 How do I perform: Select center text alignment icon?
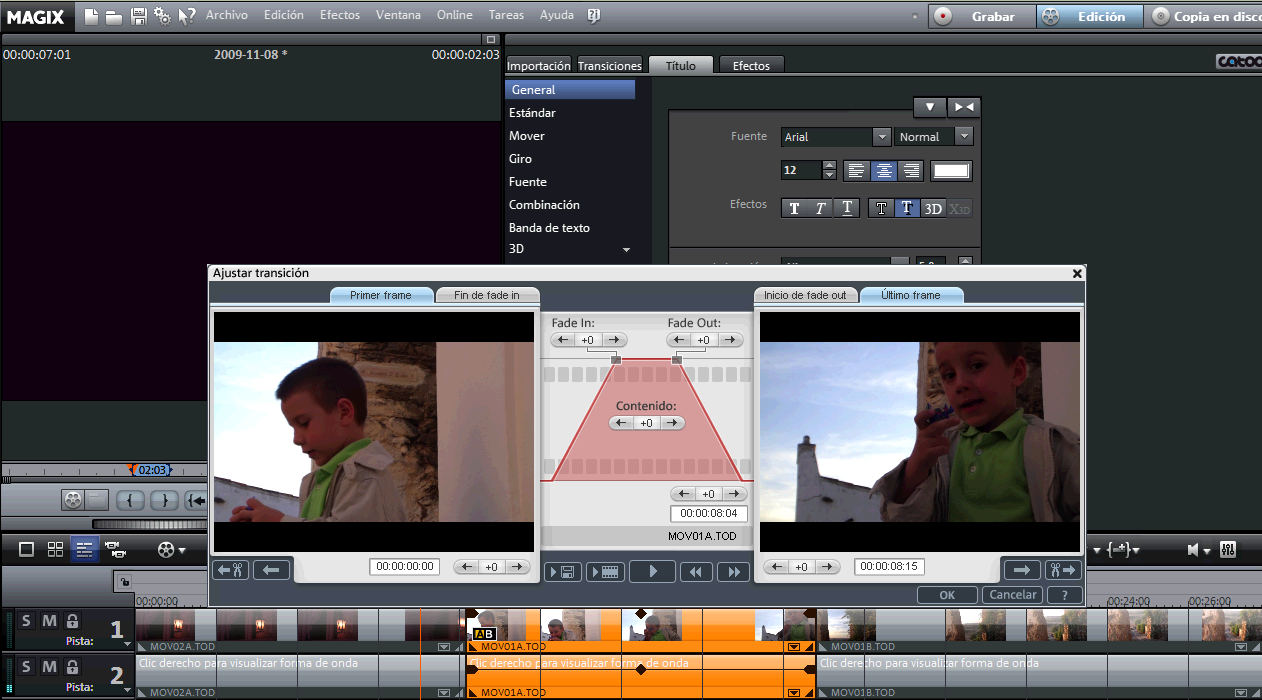point(884,171)
